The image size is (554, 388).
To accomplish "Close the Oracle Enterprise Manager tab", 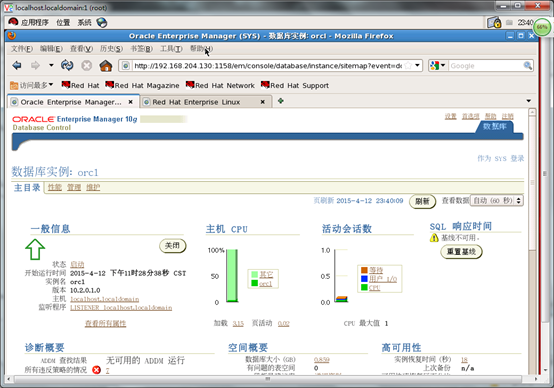I will point(130,102).
